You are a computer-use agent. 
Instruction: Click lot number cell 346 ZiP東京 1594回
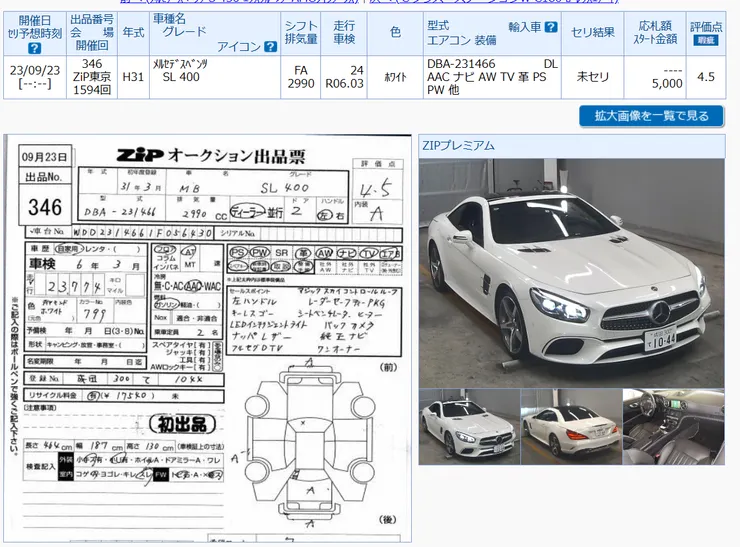92,77
